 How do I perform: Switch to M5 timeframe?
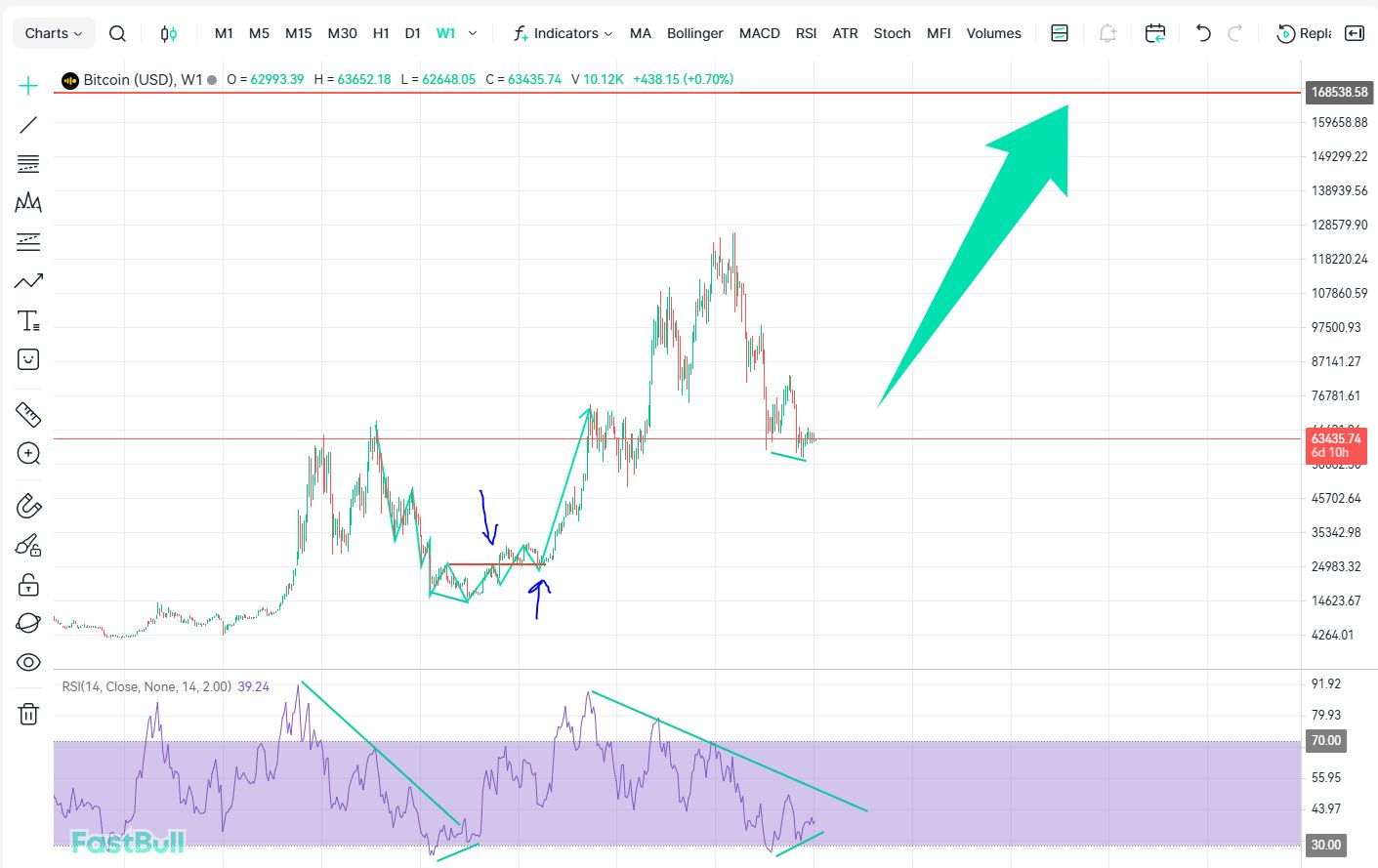pos(259,33)
